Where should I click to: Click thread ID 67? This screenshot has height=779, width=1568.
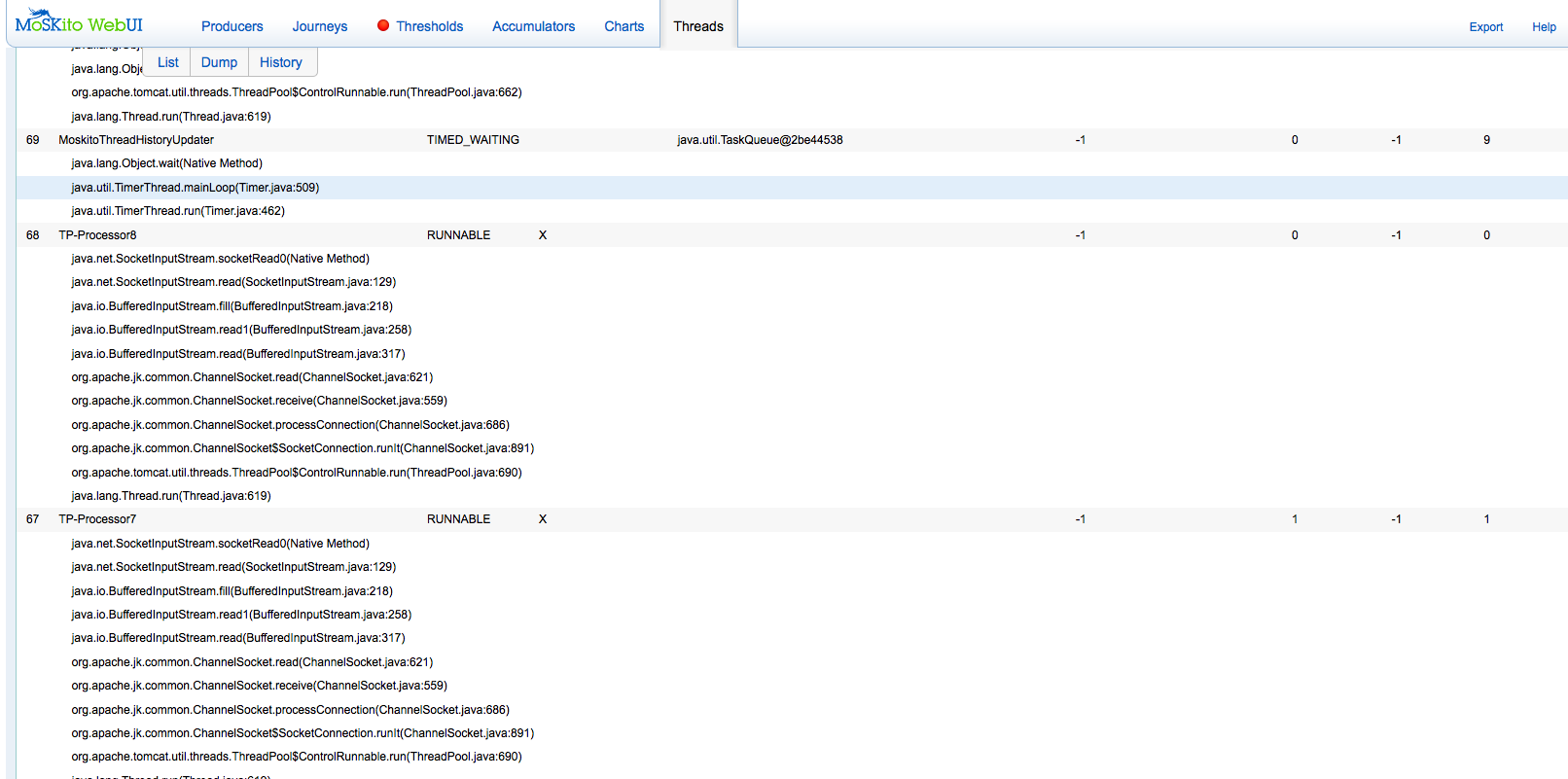coord(33,519)
